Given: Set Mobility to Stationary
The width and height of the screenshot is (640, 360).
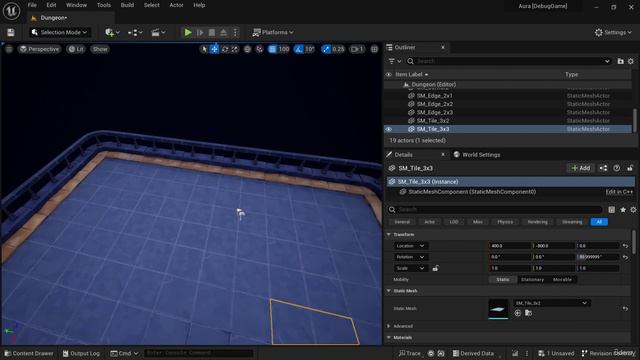Looking at the screenshot, I should pos(532,280).
